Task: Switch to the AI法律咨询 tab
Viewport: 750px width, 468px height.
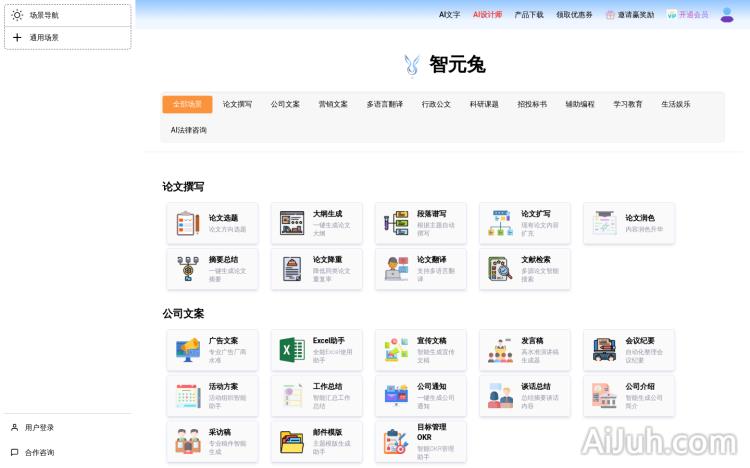Action: point(189,130)
